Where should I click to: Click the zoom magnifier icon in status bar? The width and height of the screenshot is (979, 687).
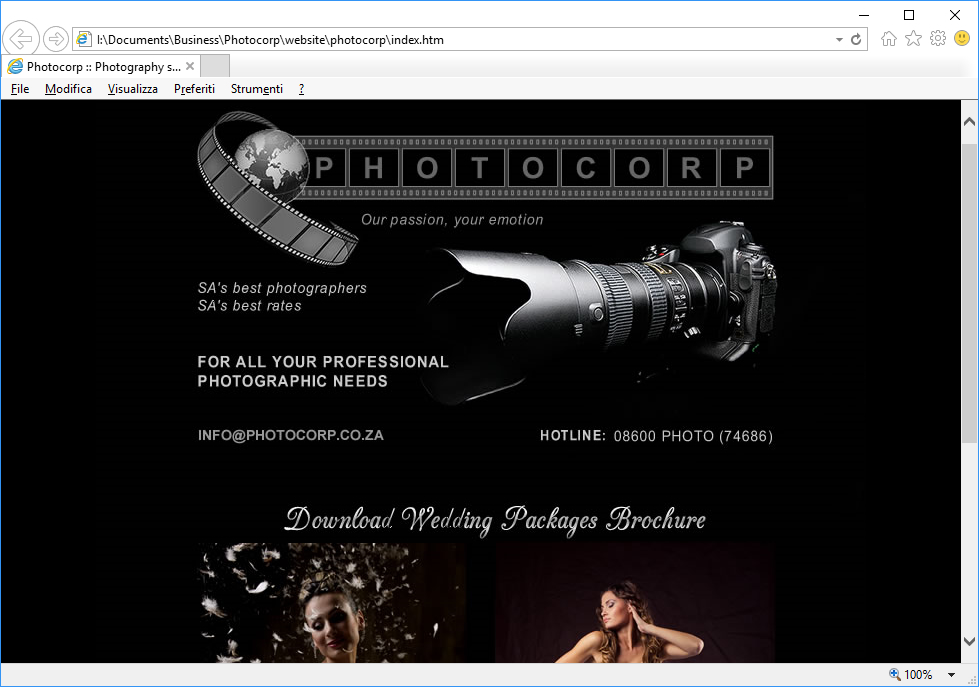tap(895, 674)
